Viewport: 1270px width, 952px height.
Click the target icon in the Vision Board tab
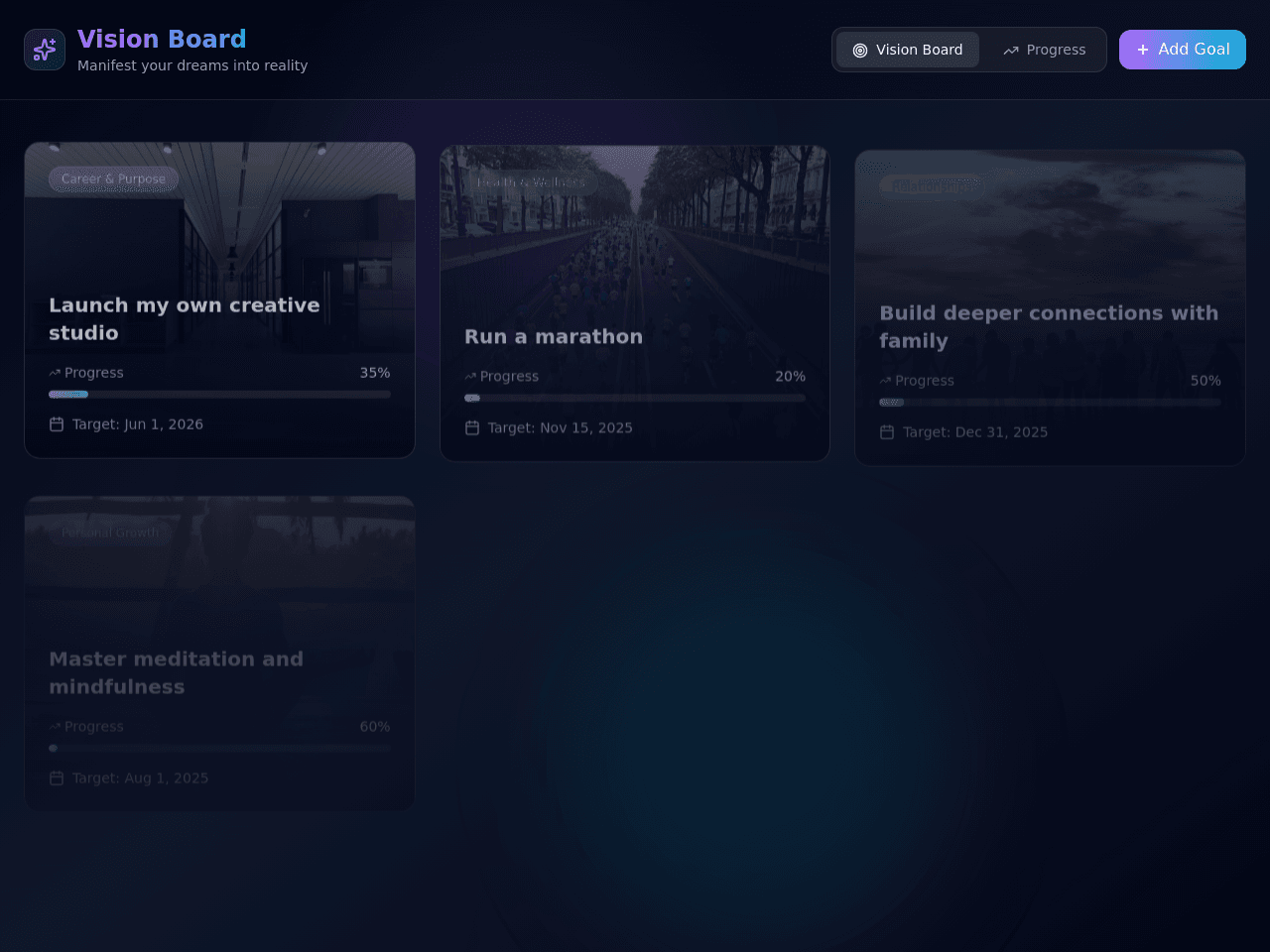(860, 51)
